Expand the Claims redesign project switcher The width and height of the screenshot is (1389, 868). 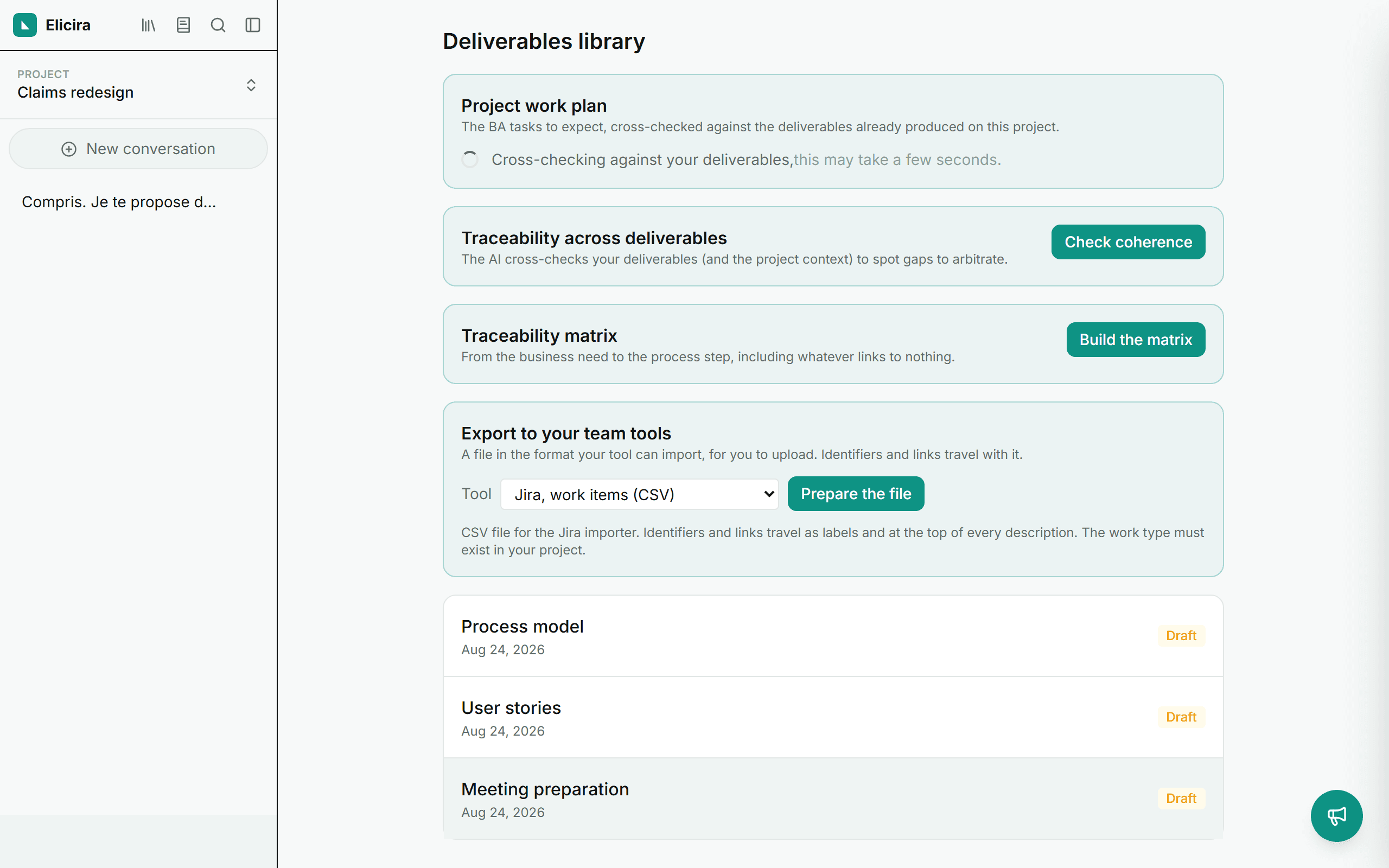point(138,85)
